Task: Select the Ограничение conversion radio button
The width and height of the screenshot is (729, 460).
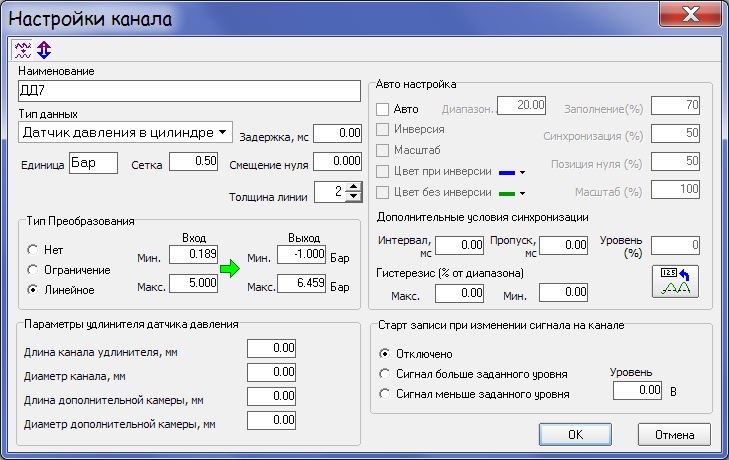Action: coord(33,270)
